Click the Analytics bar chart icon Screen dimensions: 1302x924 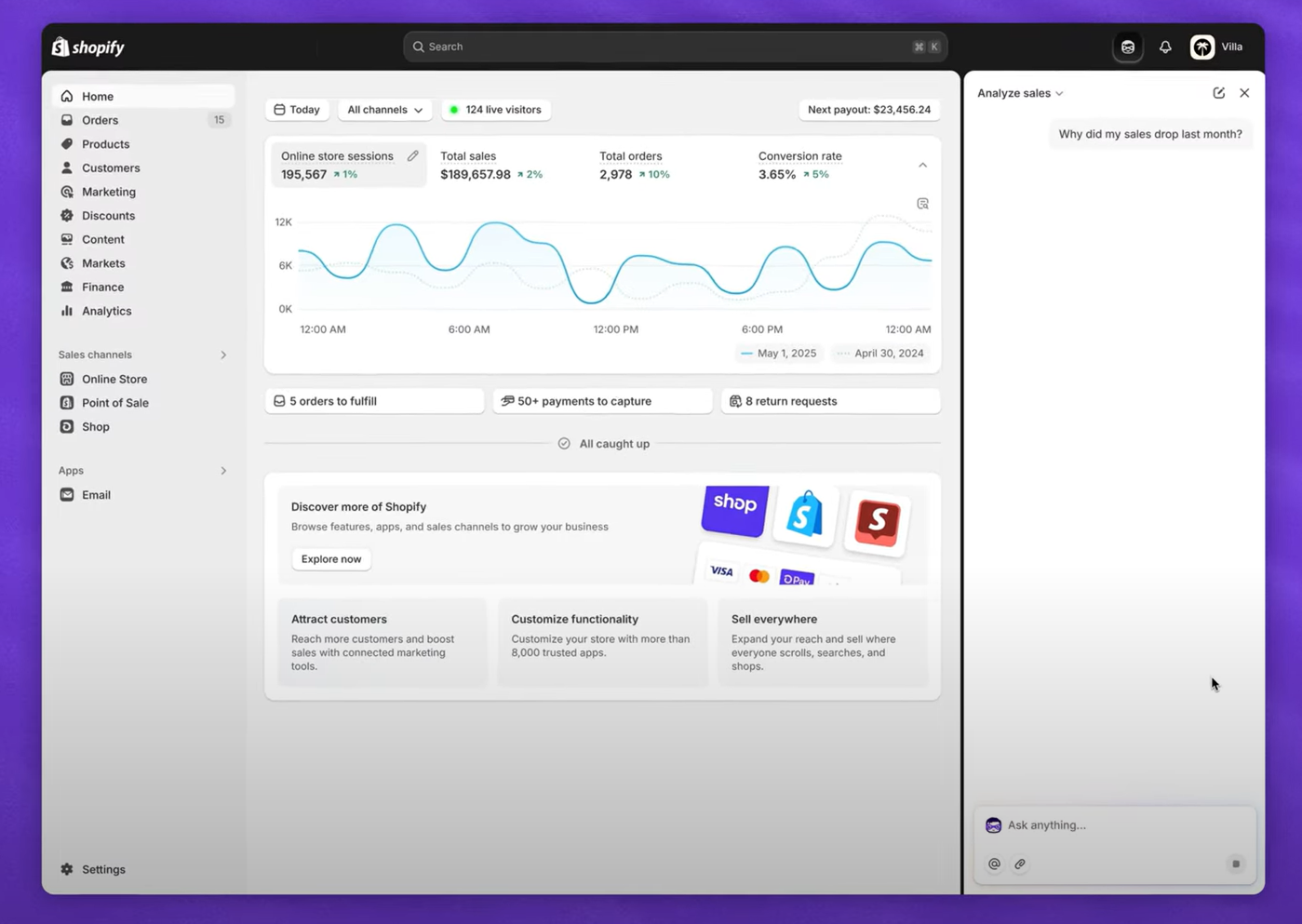pyautogui.click(x=67, y=311)
